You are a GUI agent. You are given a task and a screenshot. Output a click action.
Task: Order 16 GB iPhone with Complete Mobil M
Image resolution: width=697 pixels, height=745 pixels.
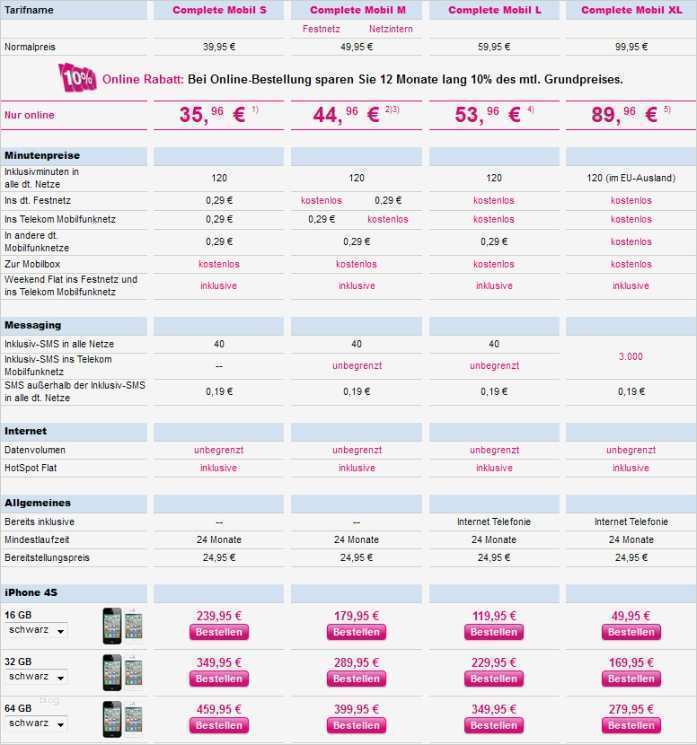click(x=356, y=632)
